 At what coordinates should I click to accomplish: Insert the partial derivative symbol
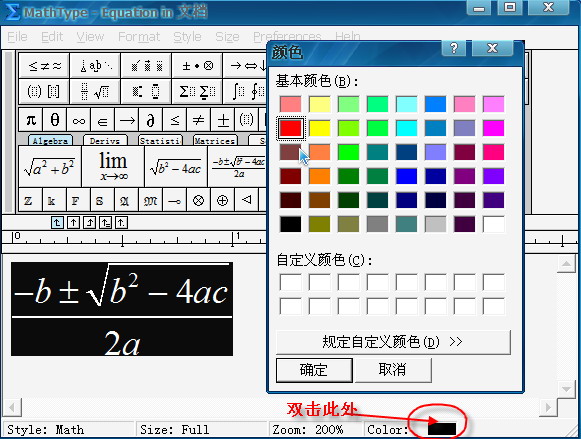click(150, 120)
